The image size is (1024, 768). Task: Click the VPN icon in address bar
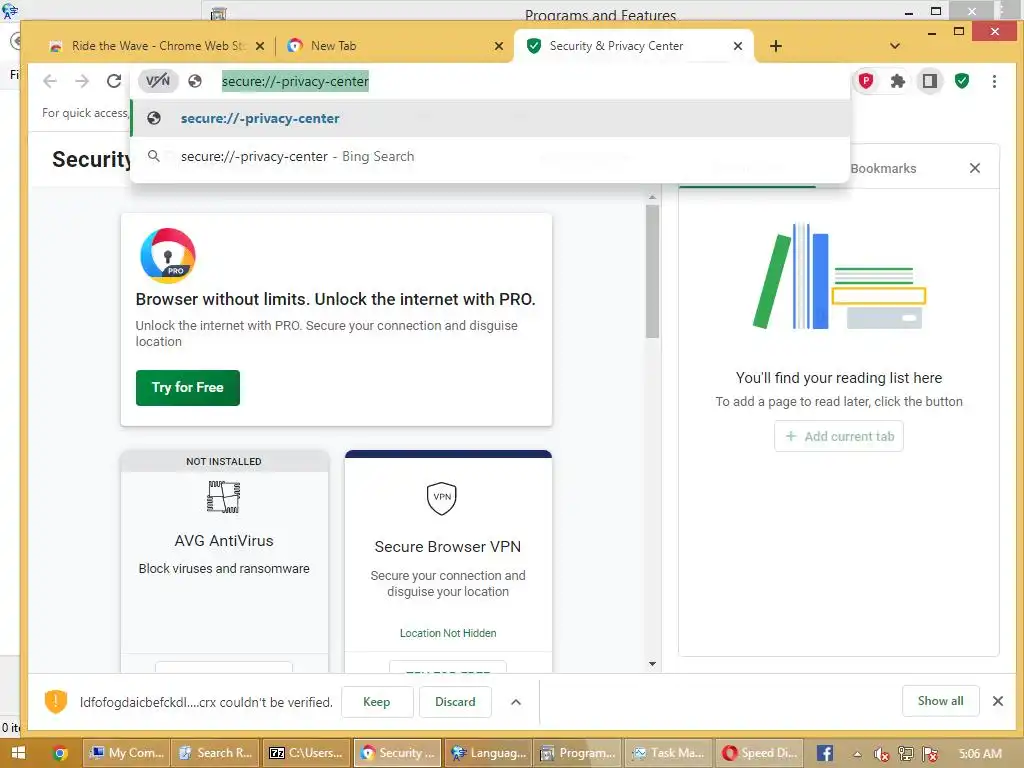pos(158,81)
